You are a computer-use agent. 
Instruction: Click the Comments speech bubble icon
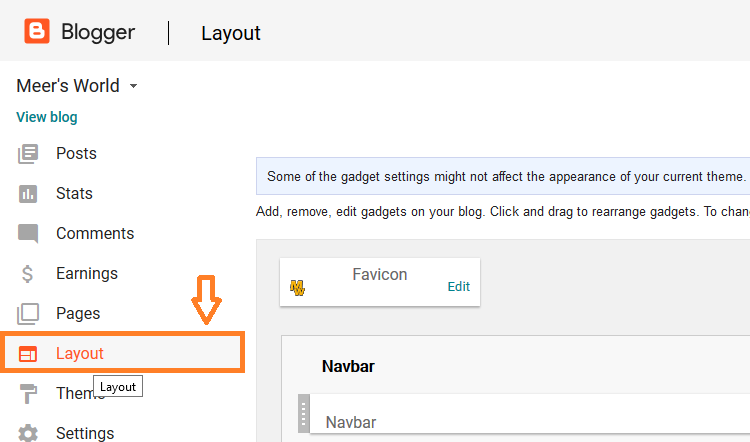pyautogui.click(x=28, y=233)
